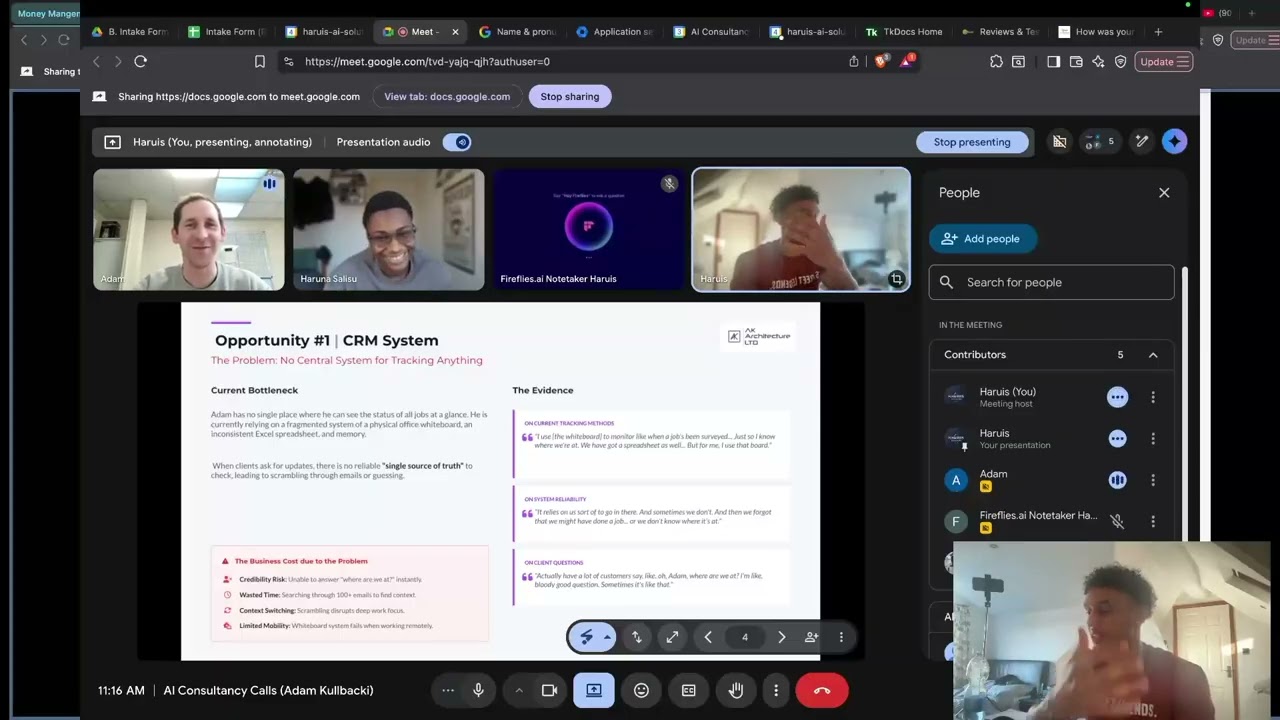The image size is (1280, 720).
Task: Switch to Intake Form spreadsheet tab
Action: pos(228,32)
